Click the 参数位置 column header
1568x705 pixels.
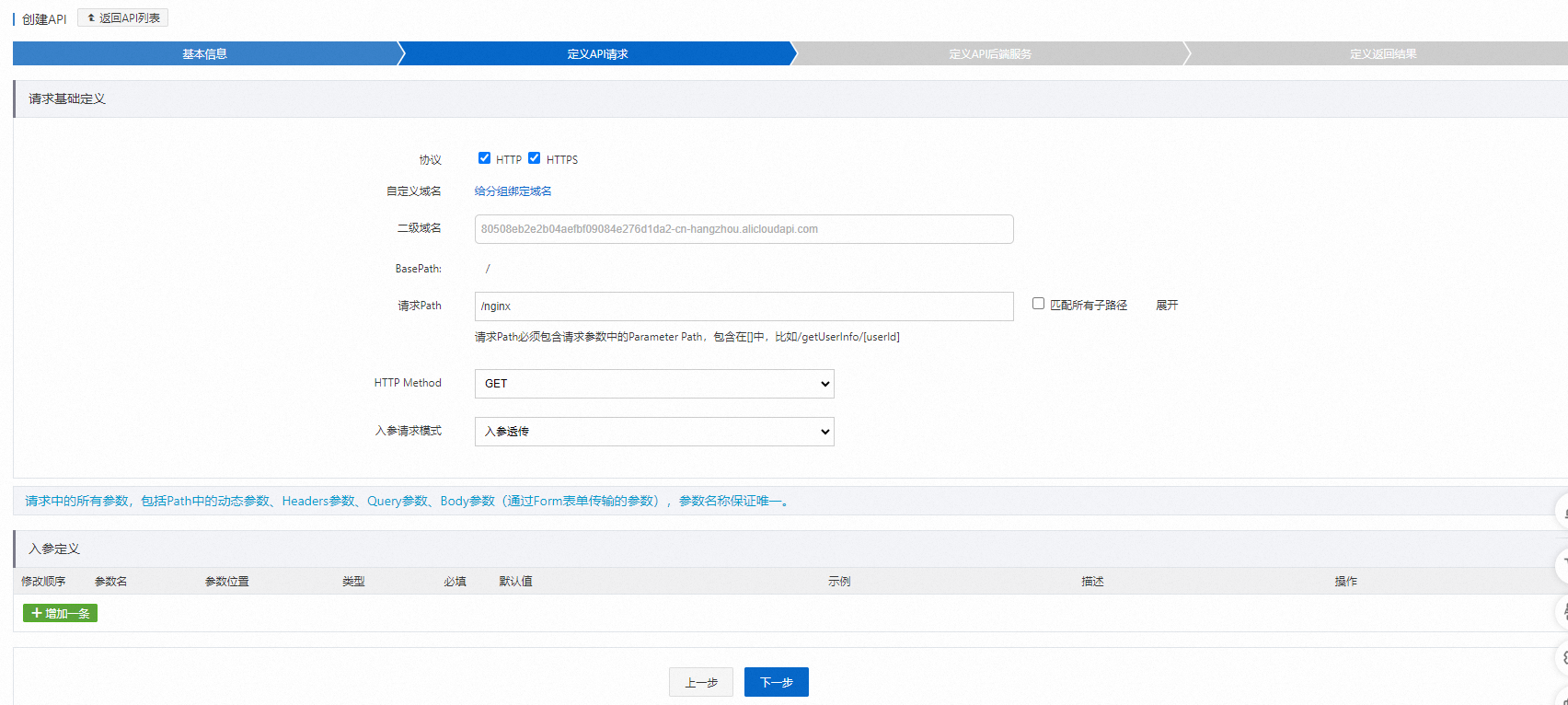pyautogui.click(x=226, y=581)
